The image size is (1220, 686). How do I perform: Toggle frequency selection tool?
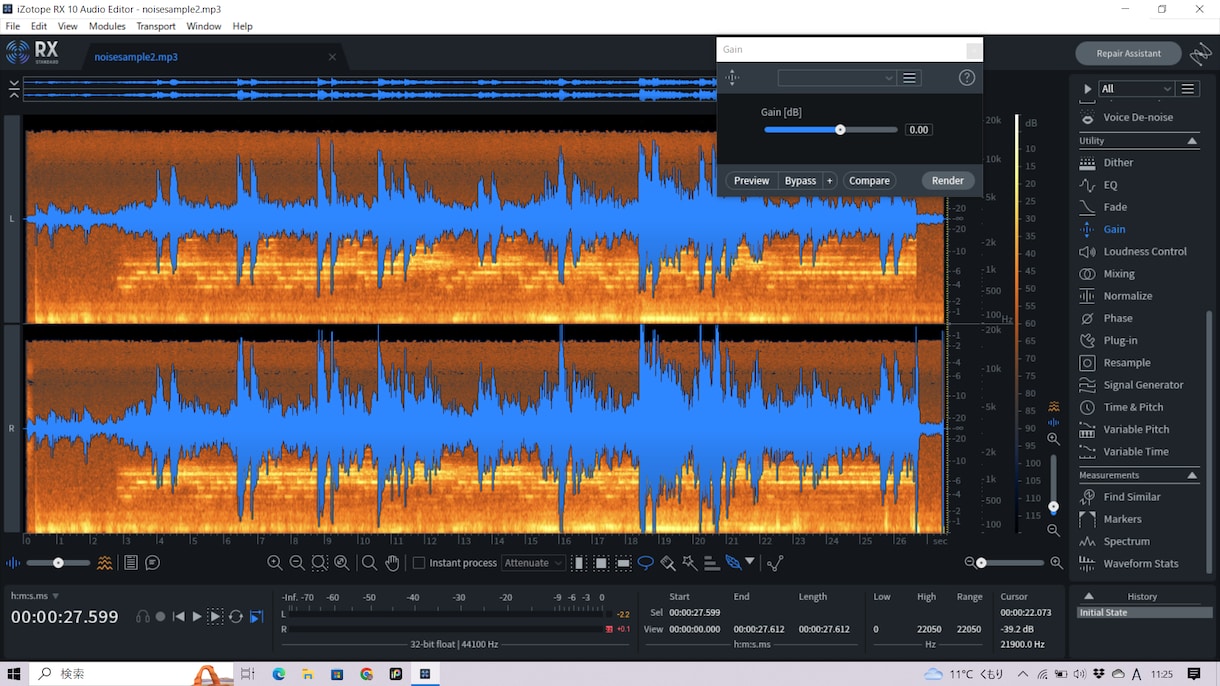pos(623,563)
